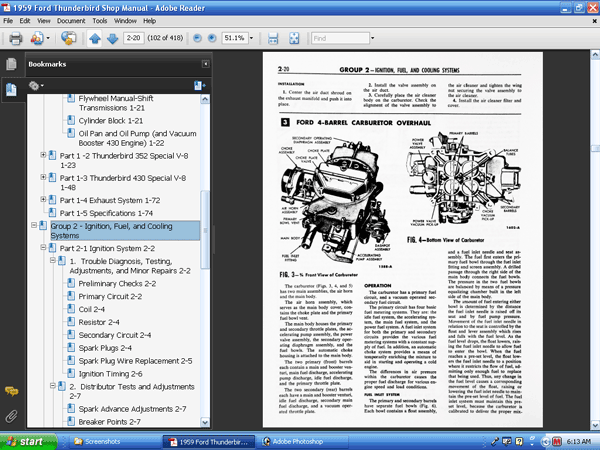Open the File menu
Screen dimensions: 600x450
(x=8, y=21)
